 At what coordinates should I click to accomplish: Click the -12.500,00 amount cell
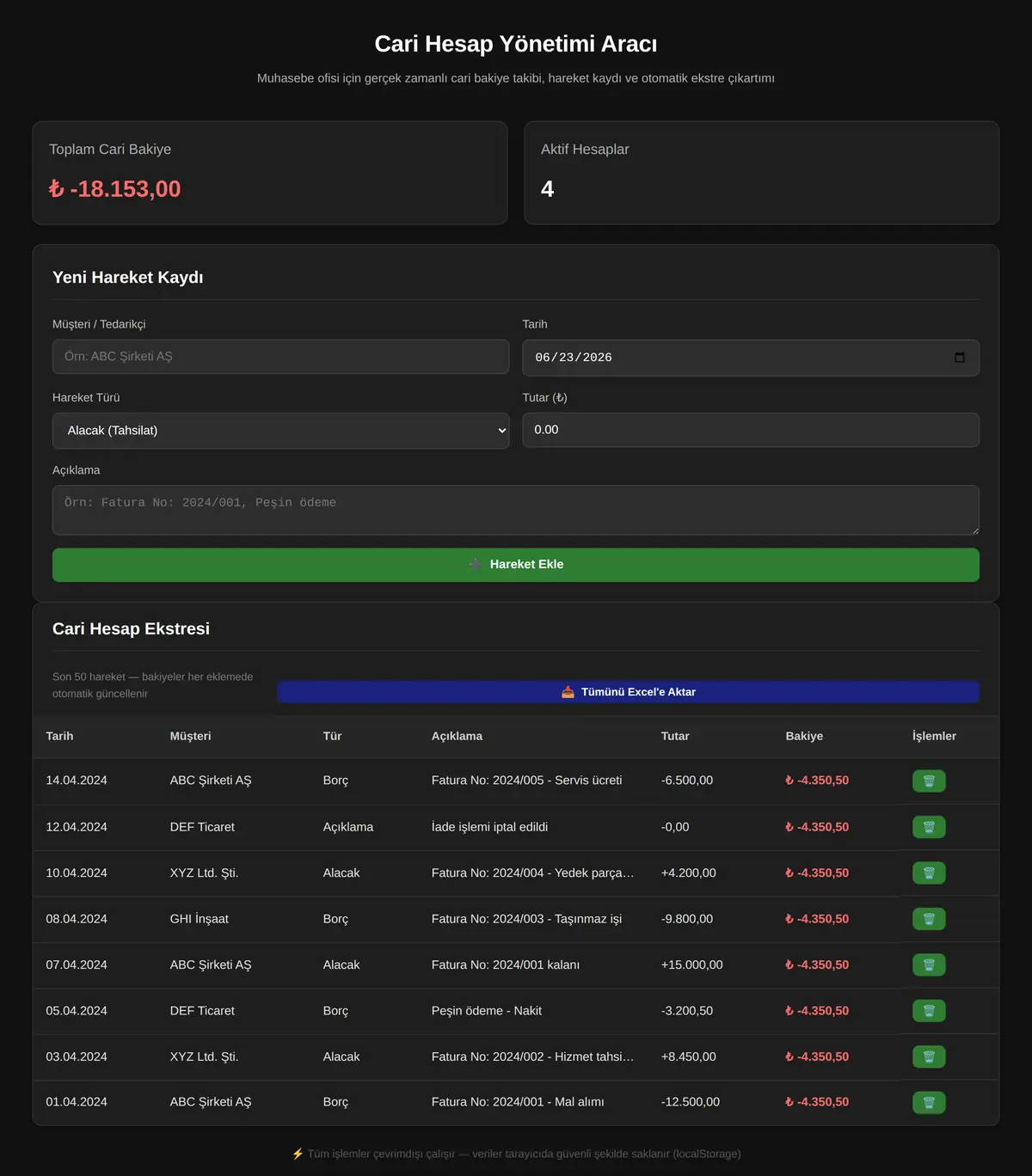coord(691,1102)
